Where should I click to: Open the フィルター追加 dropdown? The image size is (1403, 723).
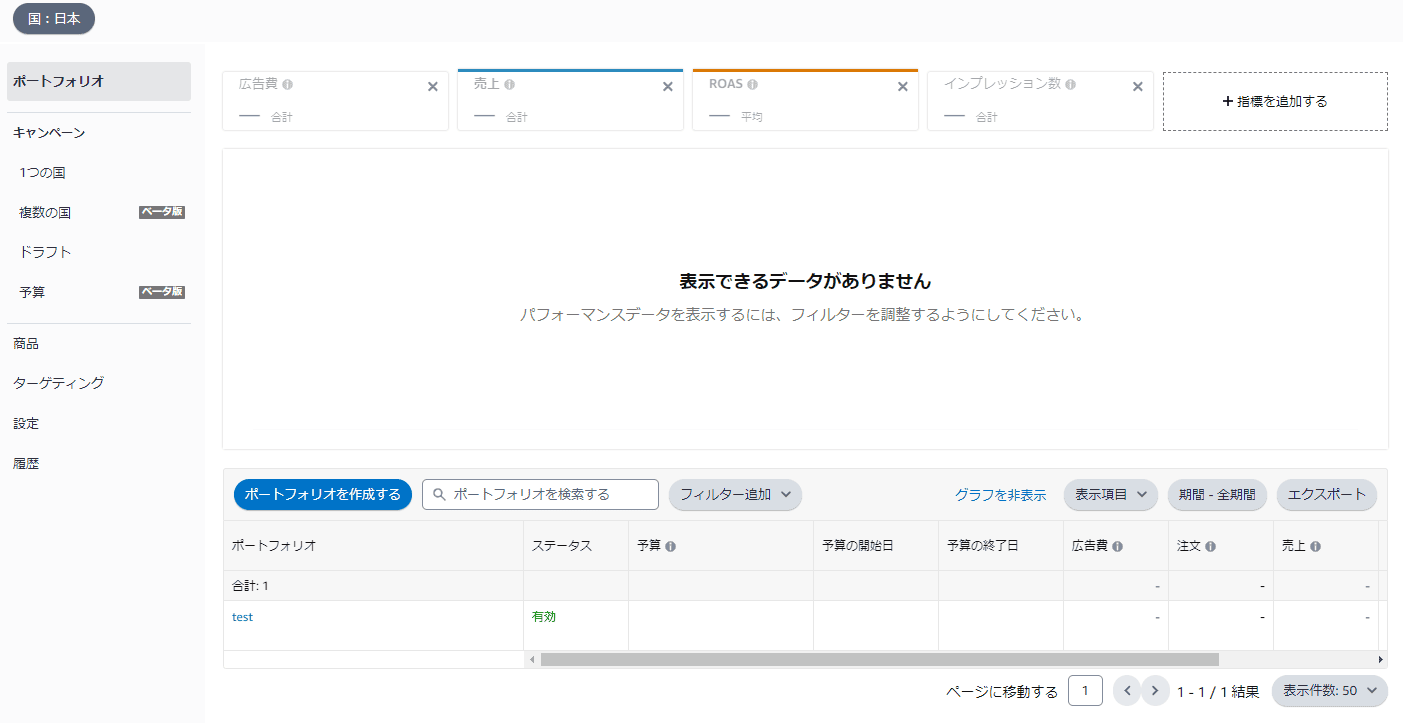(735, 494)
